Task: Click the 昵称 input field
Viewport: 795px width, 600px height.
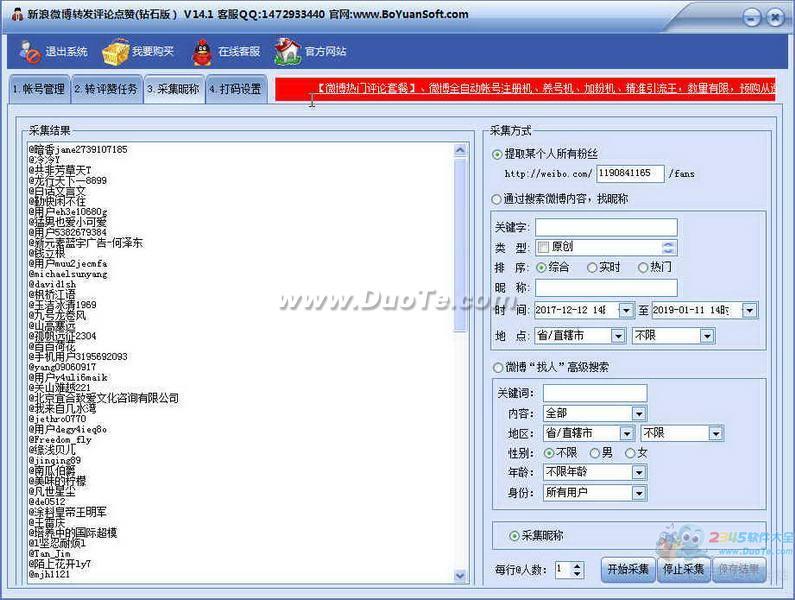Action: point(606,288)
